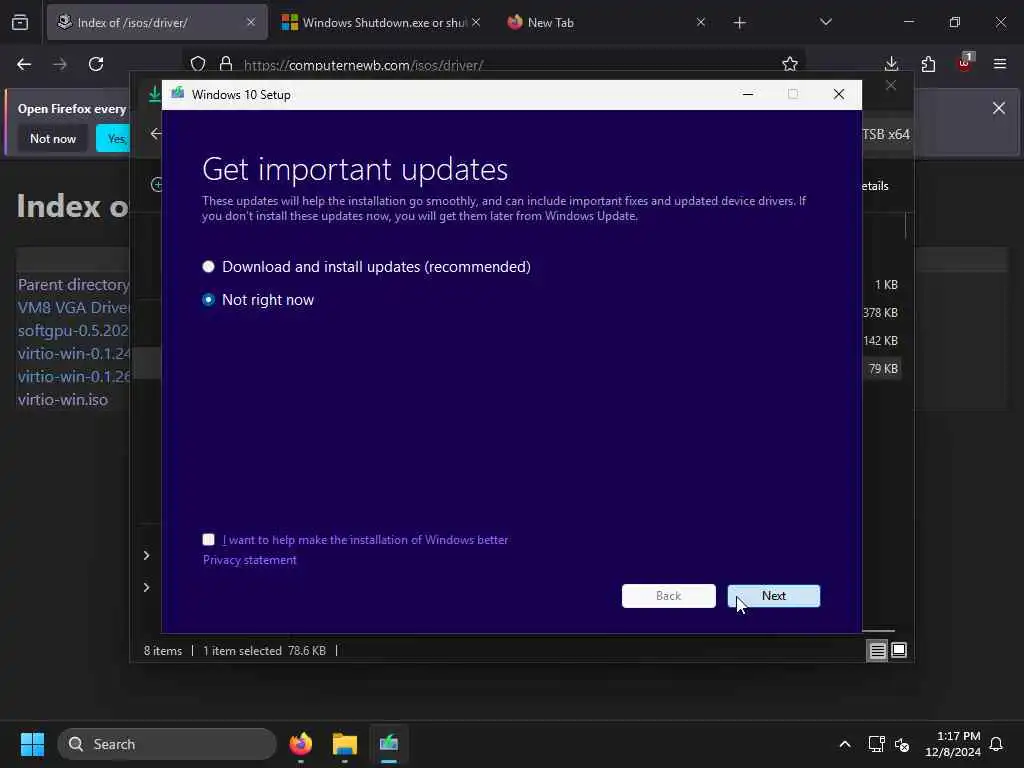Open the Firefox View button
The height and width of the screenshot is (768, 1024).
(20, 23)
